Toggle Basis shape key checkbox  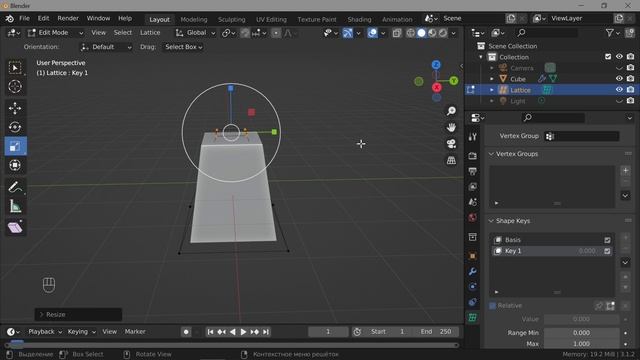(x=607, y=240)
